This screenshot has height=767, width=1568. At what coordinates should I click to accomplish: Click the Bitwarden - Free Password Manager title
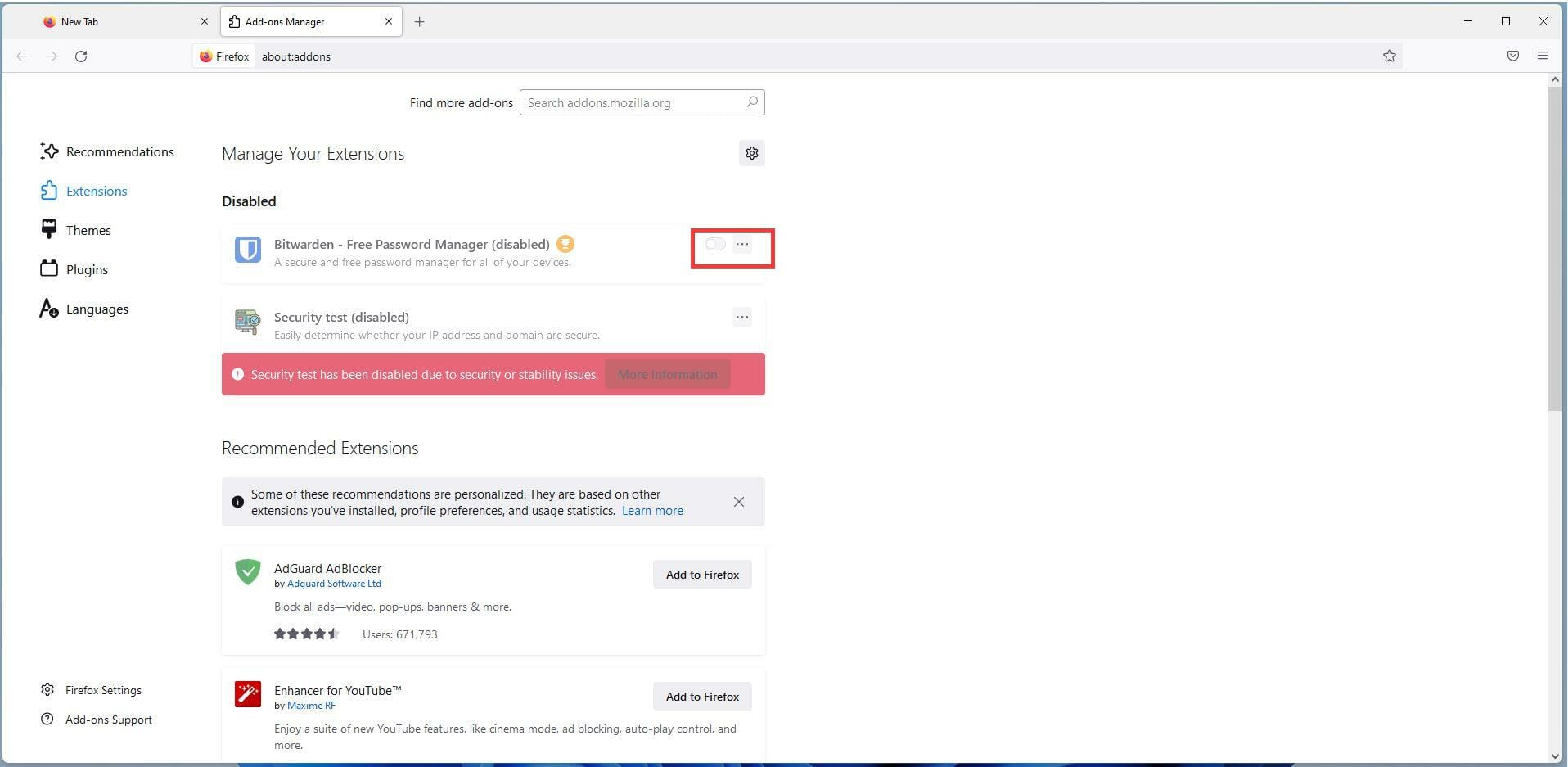(412, 244)
